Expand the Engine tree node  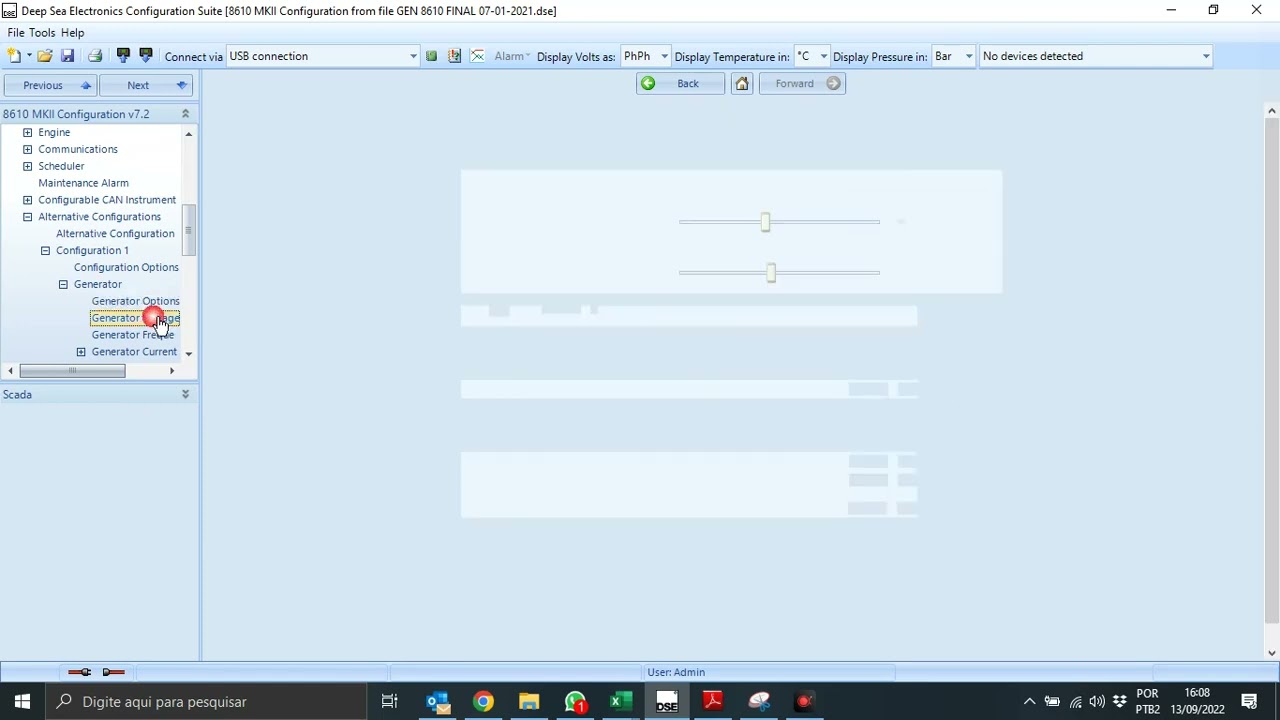pos(28,132)
